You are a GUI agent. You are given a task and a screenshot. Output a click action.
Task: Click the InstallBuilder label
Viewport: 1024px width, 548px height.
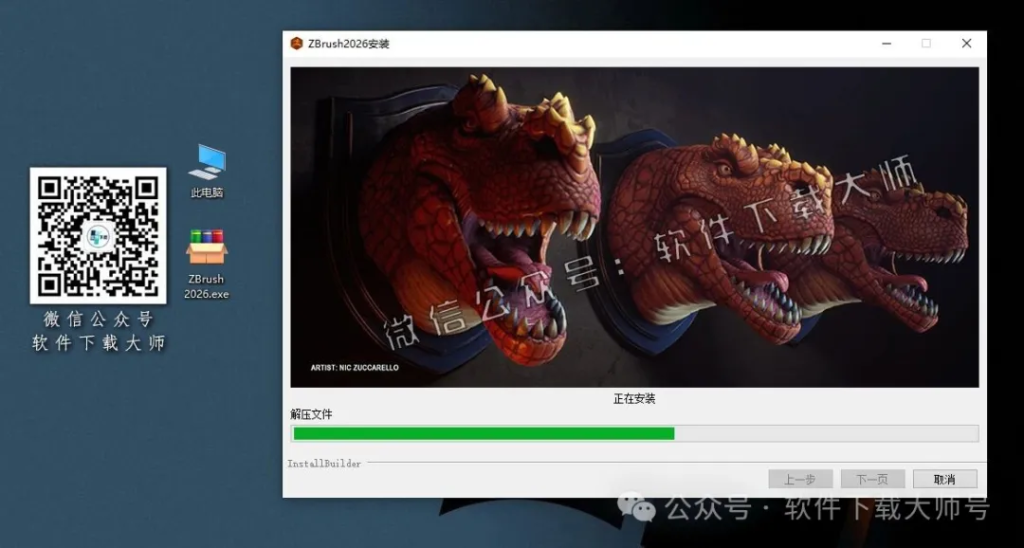click(x=325, y=464)
